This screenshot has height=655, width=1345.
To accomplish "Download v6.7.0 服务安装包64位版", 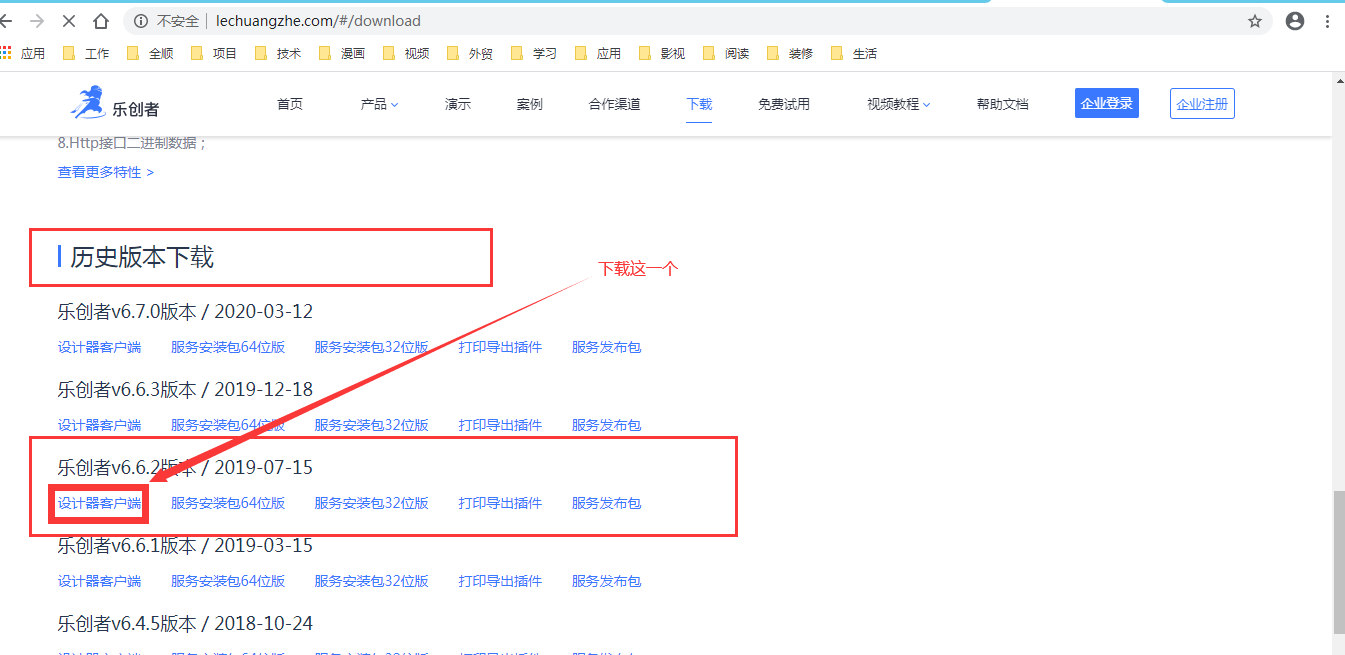I will [x=228, y=347].
